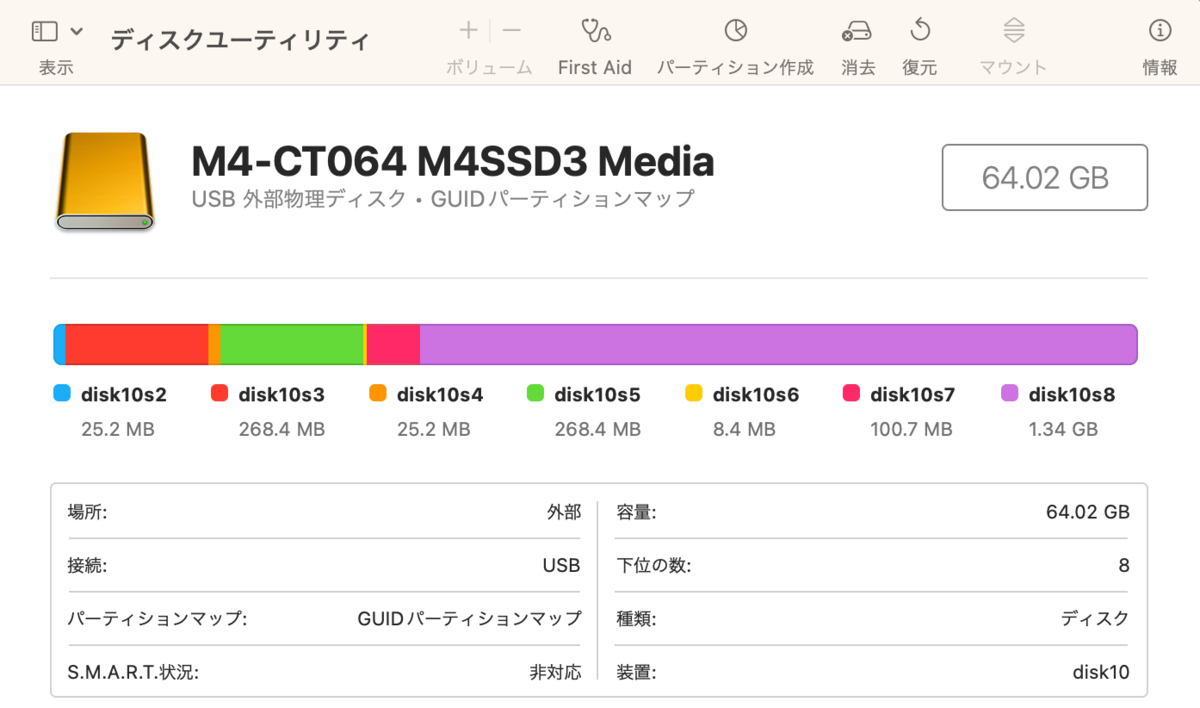
Task: Click the blue disk10s2 legend swatch
Action: [x=61, y=393]
